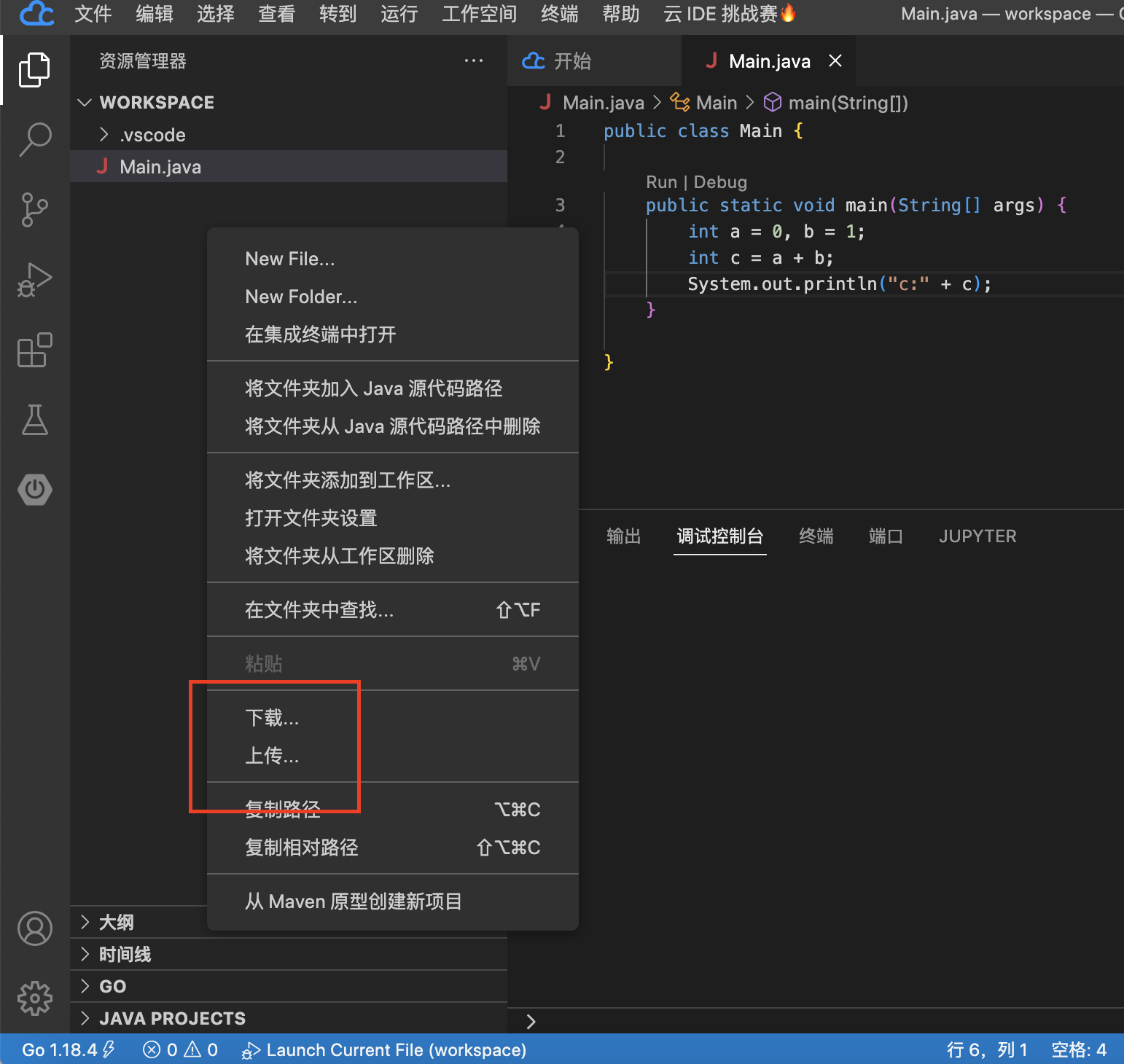Switch to the 终端 panel tab

tap(816, 536)
